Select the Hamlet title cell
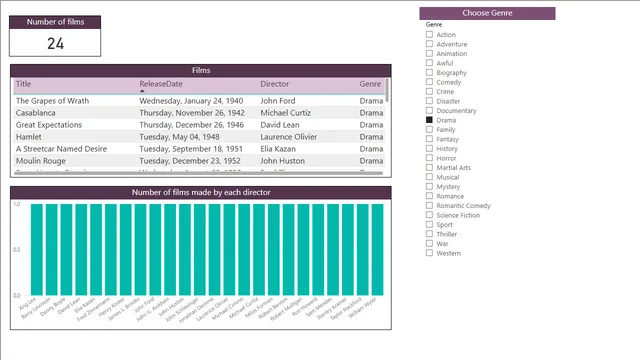This screenshot has width=640, height=360. click(x=29, y=137)
